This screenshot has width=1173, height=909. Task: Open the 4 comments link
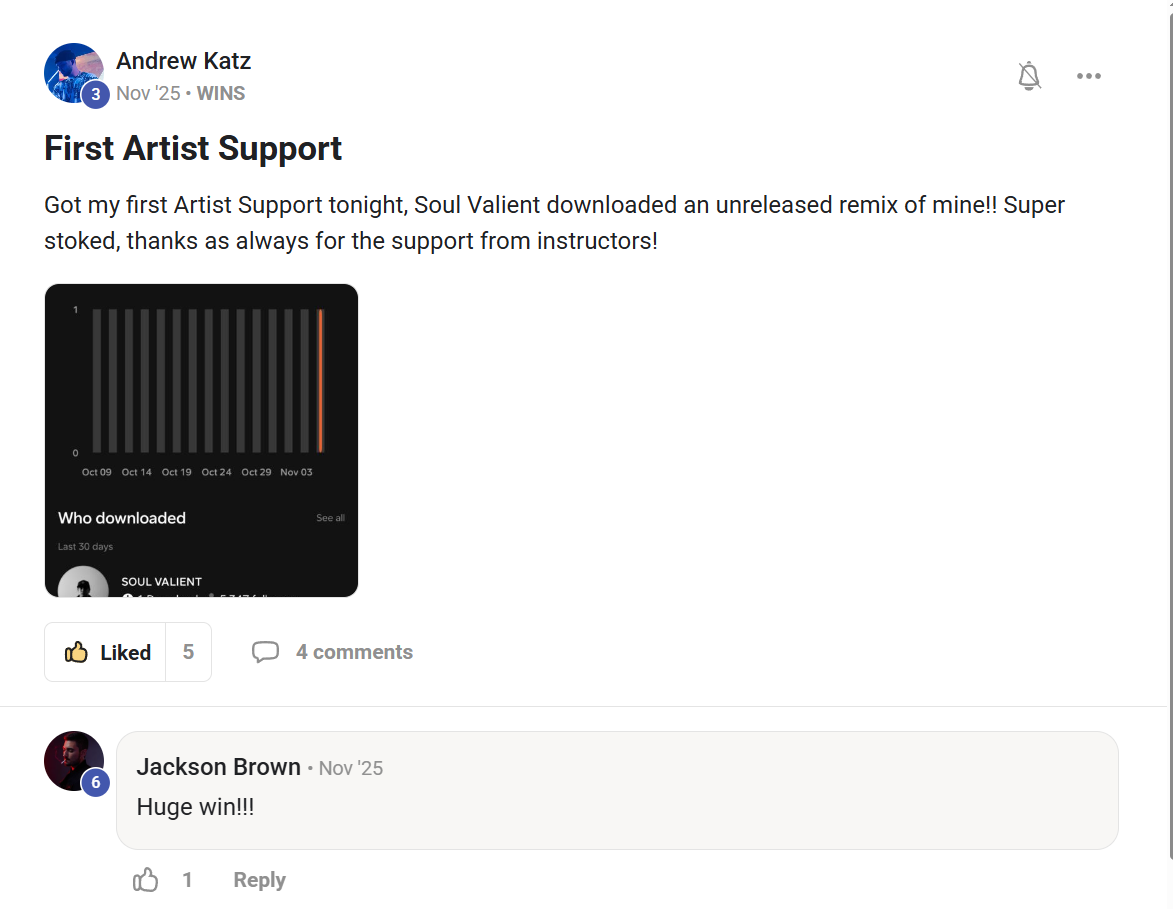[x=354, y=652]
